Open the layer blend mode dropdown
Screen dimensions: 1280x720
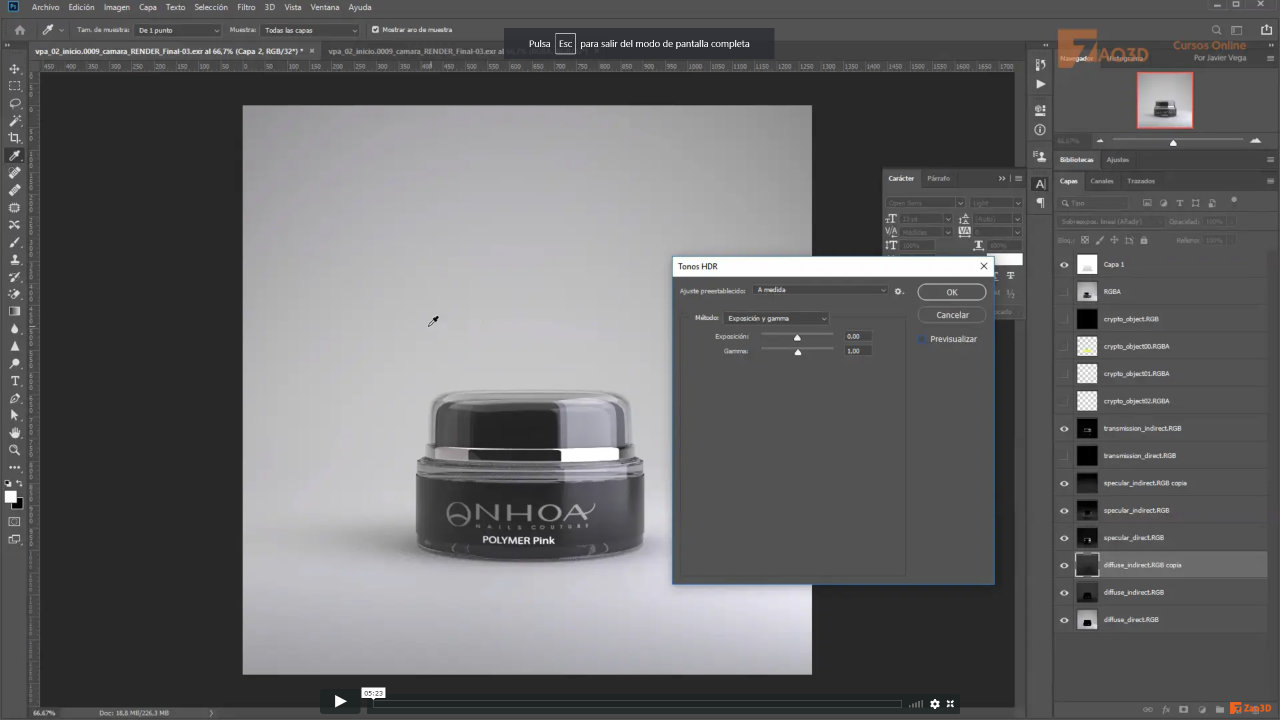tap(1111, 221)
